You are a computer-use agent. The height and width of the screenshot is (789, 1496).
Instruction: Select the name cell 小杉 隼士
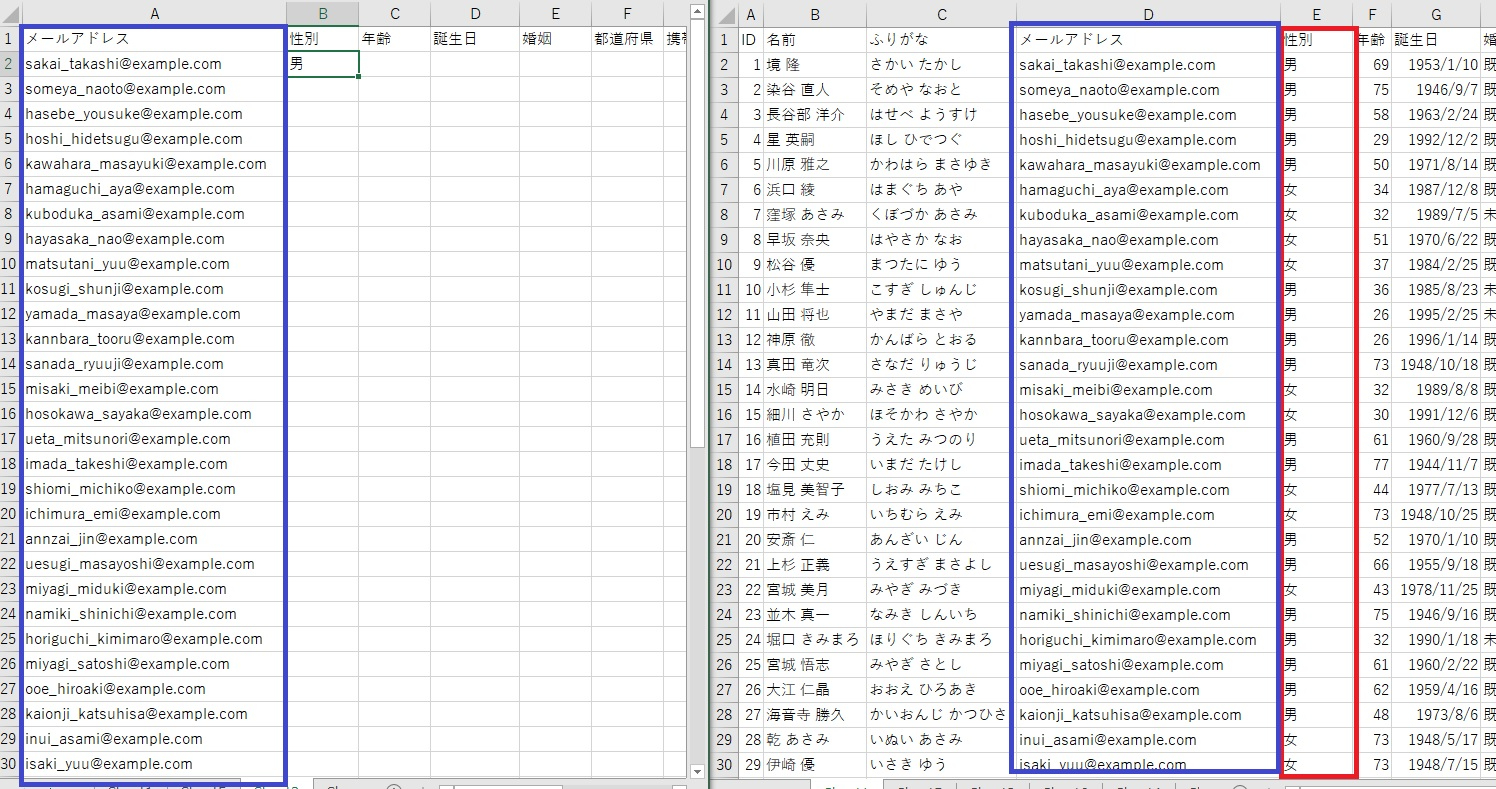[x=815, y=290]
